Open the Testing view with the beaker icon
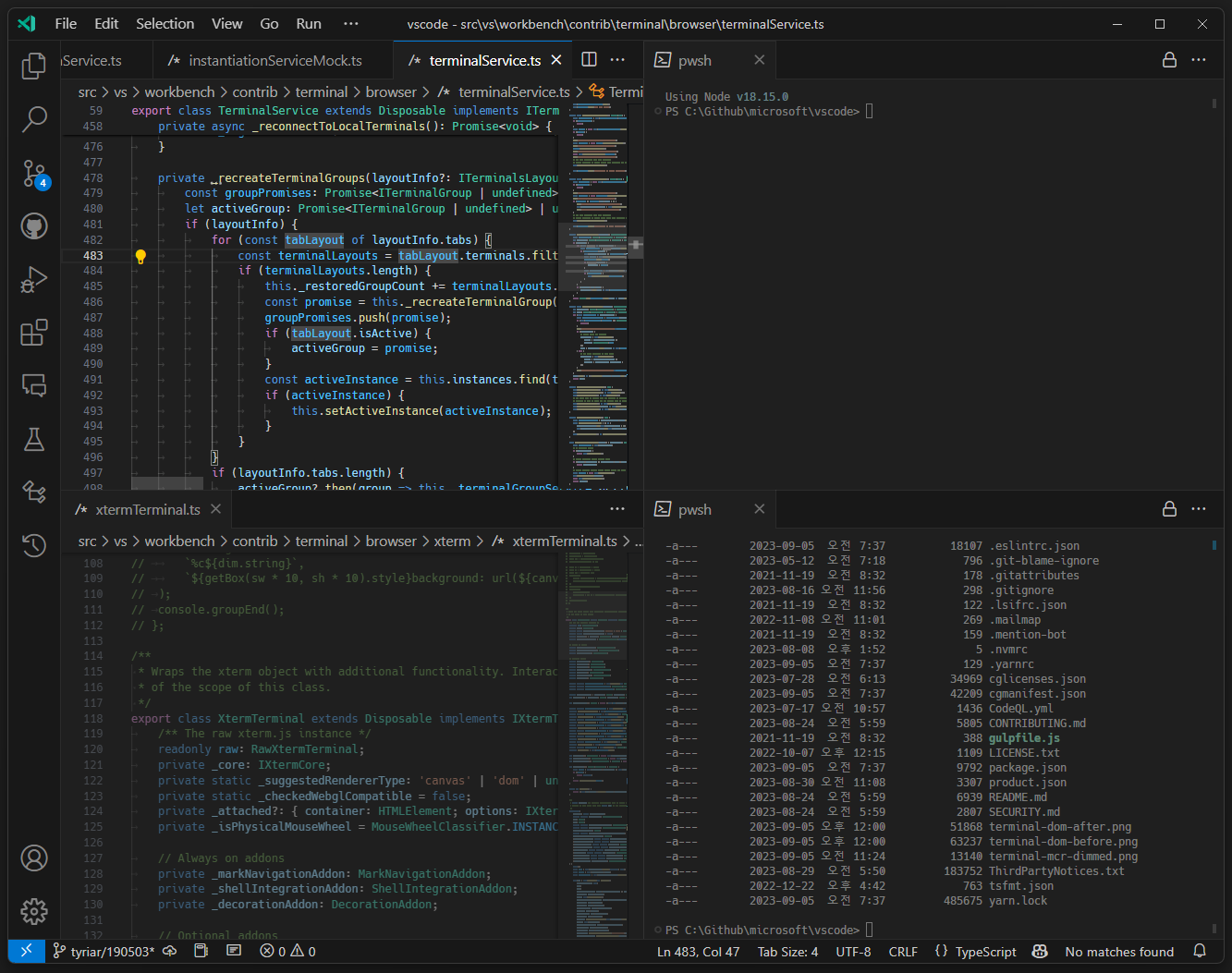Screen dimensions: 1232x973 34,440
